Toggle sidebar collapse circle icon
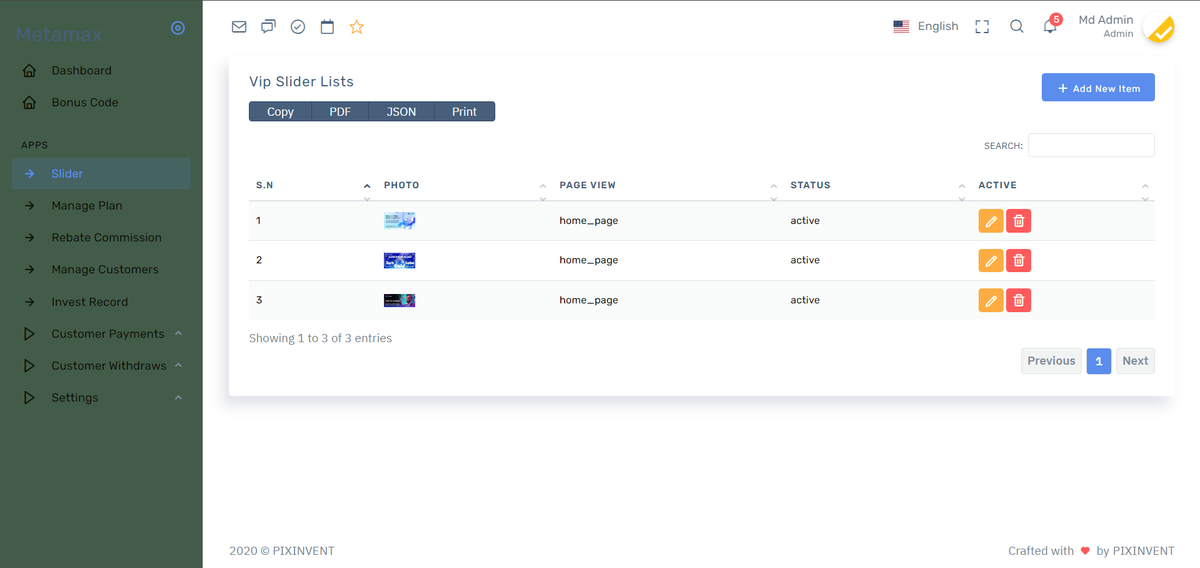Viewport: 1200px width, 568px height. pyautogui.click(x=178, y=28)
